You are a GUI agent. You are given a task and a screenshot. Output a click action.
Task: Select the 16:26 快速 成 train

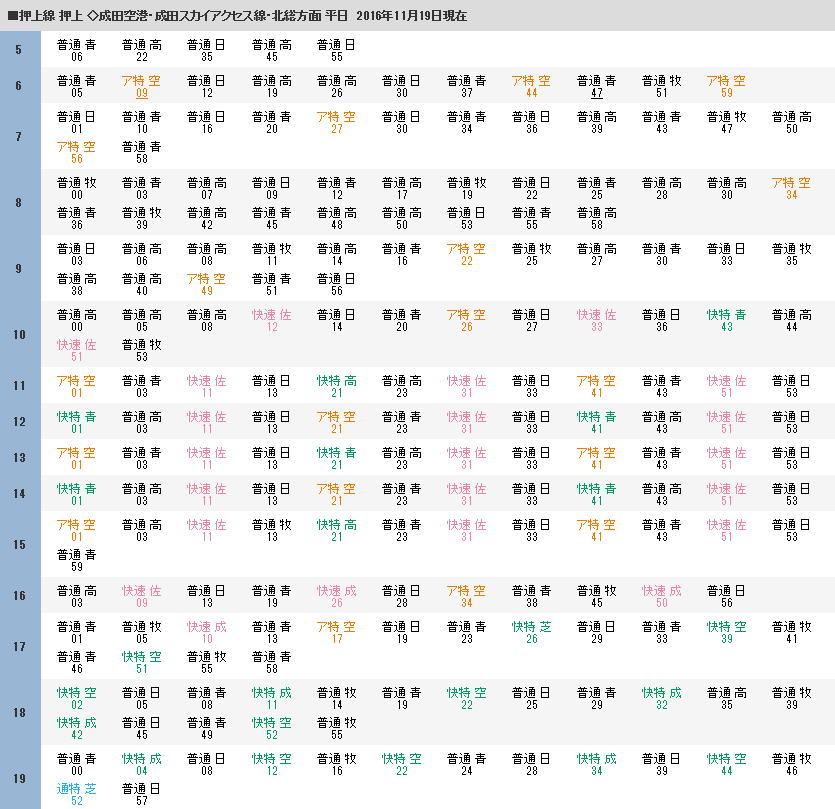[336, 597]
